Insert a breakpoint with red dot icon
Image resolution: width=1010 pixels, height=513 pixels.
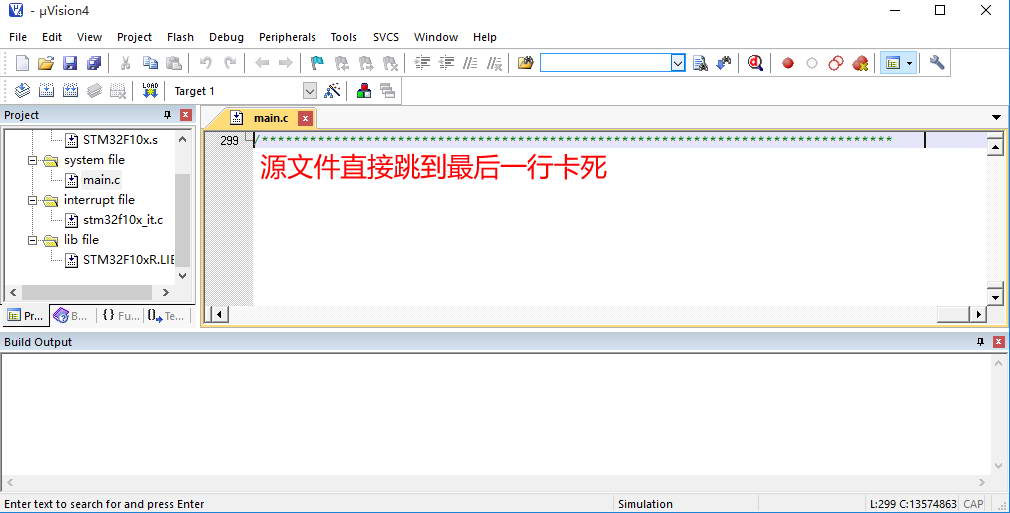click(787, 63)
